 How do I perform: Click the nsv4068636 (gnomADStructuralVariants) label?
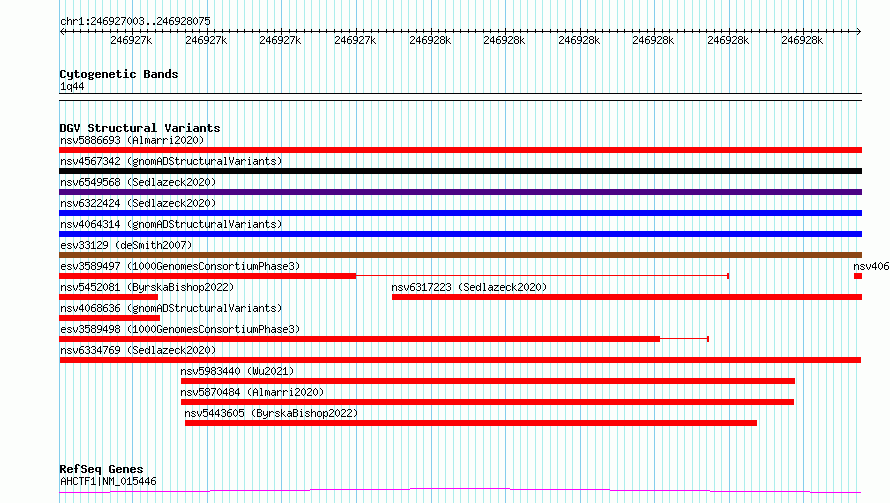tap(171, 308)
